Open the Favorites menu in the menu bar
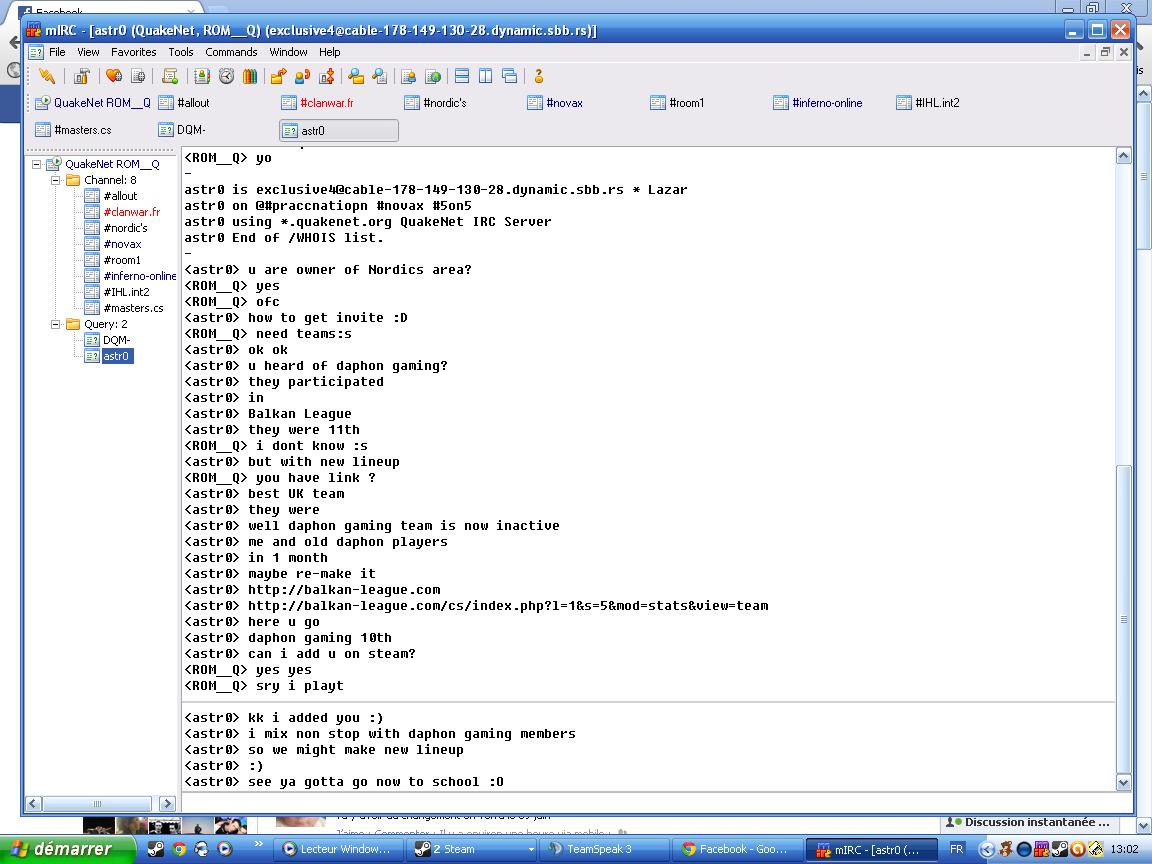The height and width of the screenshot is (864, 1152). point(133,52)
